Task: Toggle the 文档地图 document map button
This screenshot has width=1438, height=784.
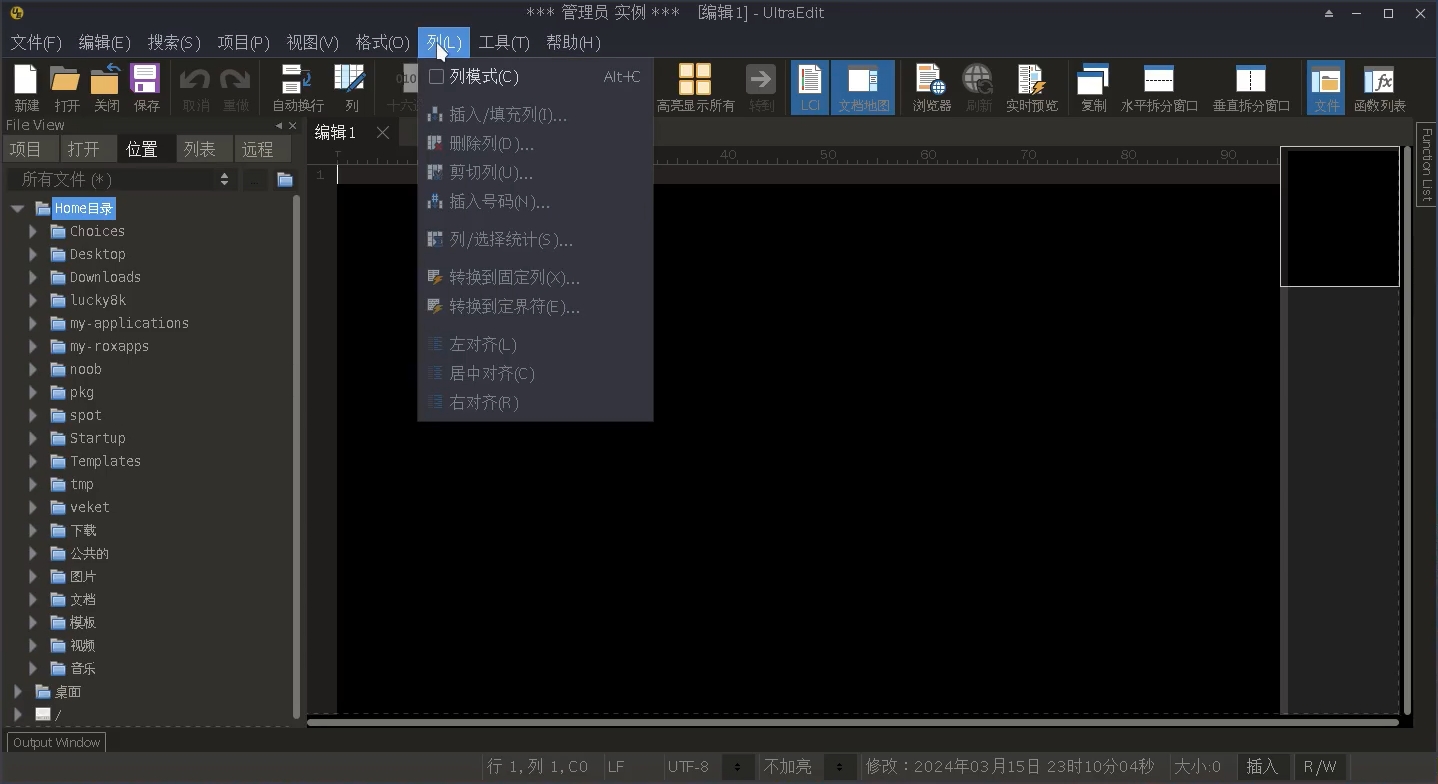Action: coord(863,87)
